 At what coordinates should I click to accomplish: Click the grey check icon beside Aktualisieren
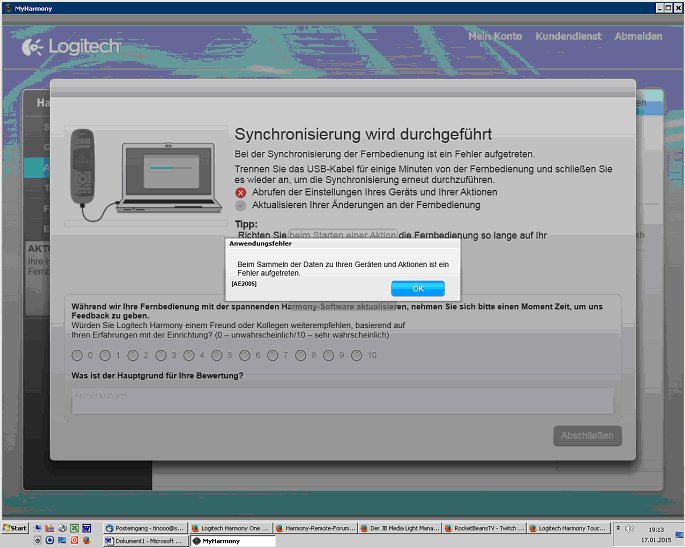pyautogui.click(x=240, y=205)
